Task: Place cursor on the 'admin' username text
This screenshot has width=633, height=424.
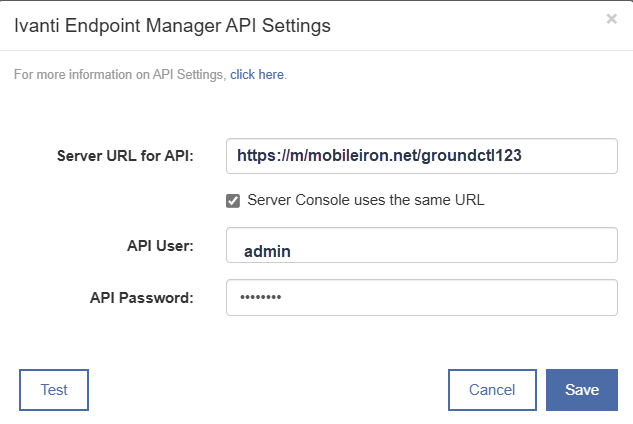Action: pos(267,252)
